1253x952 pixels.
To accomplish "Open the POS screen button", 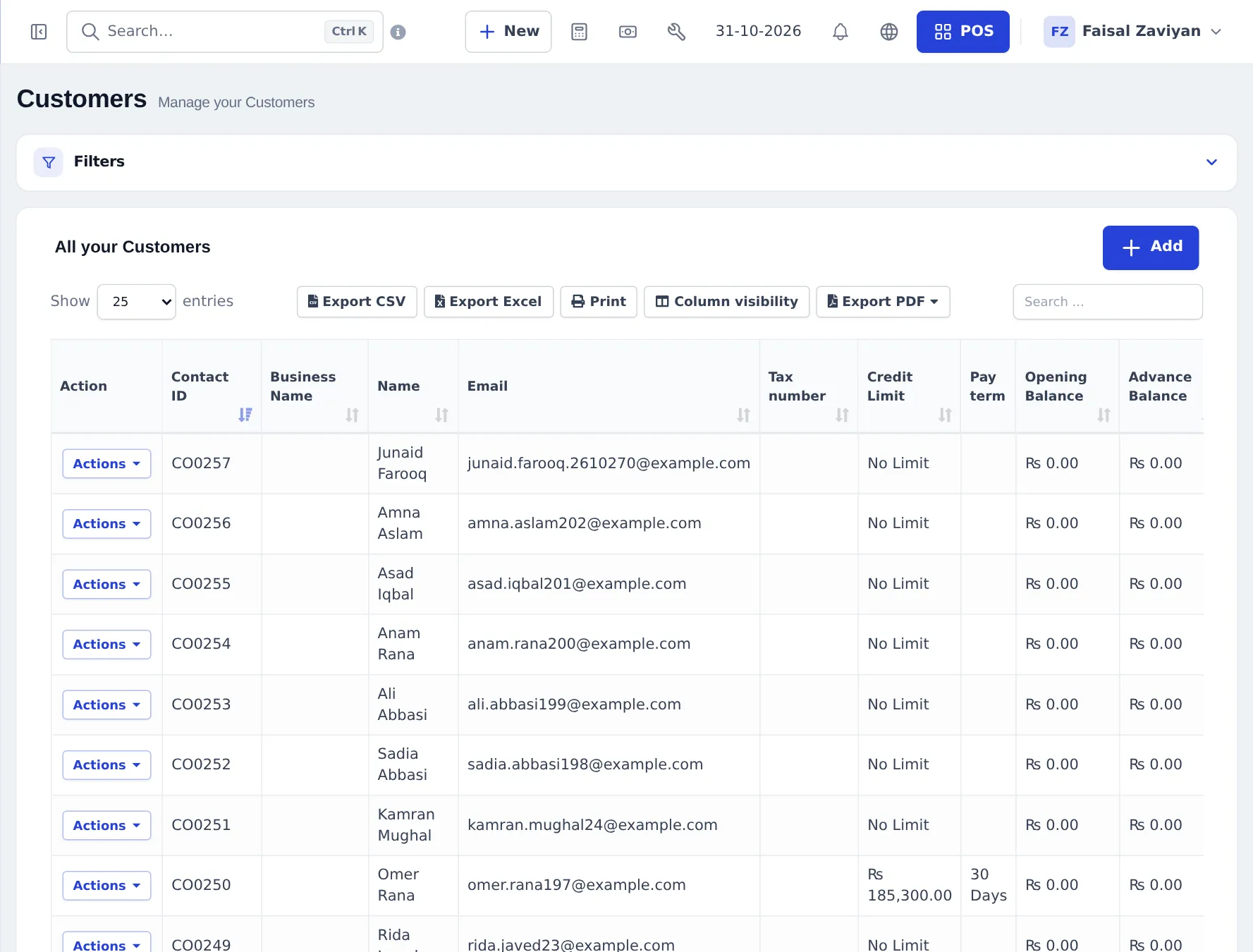I will (962, 32).
